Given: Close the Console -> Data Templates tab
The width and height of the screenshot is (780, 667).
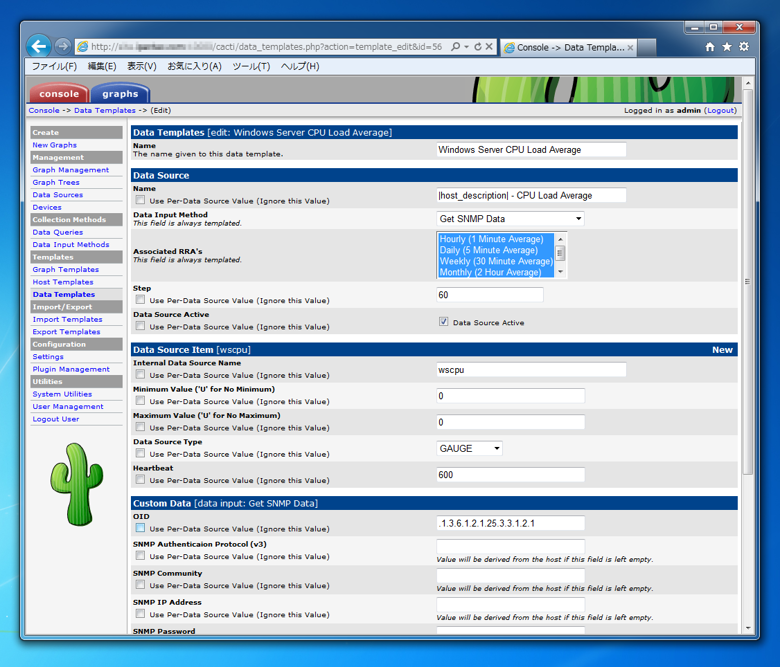Looking at the screenshot, I should 630,48.
